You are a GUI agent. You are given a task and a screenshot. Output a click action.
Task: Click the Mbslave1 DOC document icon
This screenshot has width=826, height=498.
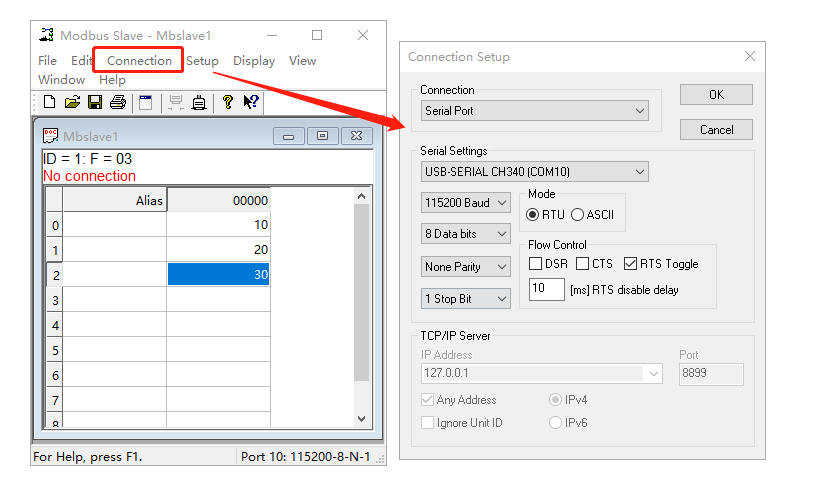[50, 136]
